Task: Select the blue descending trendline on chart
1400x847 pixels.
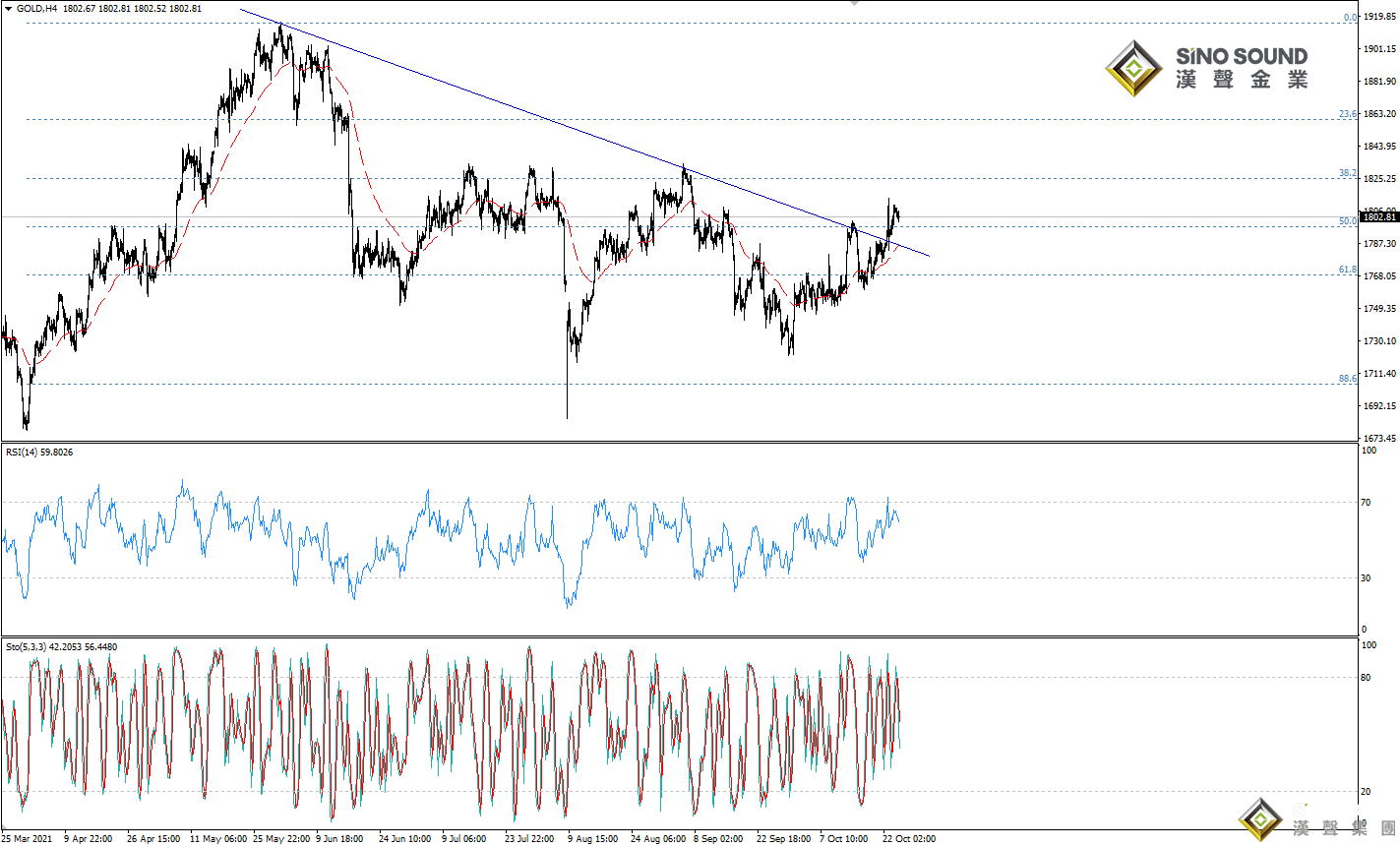Action: (x=584, y=133)
